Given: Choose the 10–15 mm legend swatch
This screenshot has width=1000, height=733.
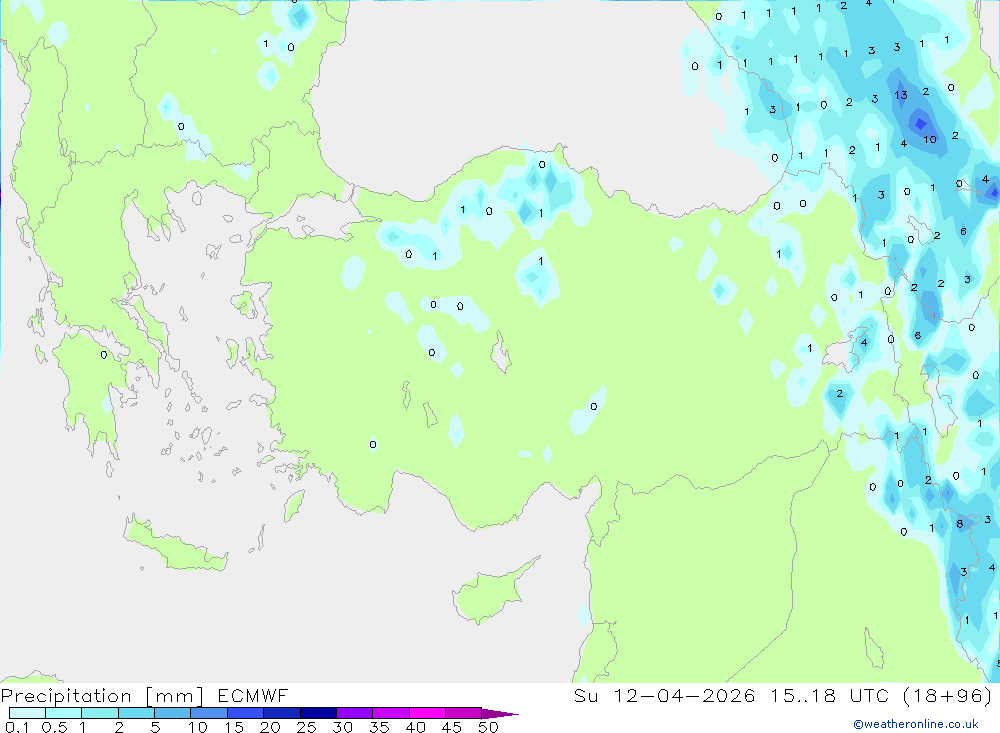Looking at the screenshot, I should pyautogui.click(x=209, y=713).
